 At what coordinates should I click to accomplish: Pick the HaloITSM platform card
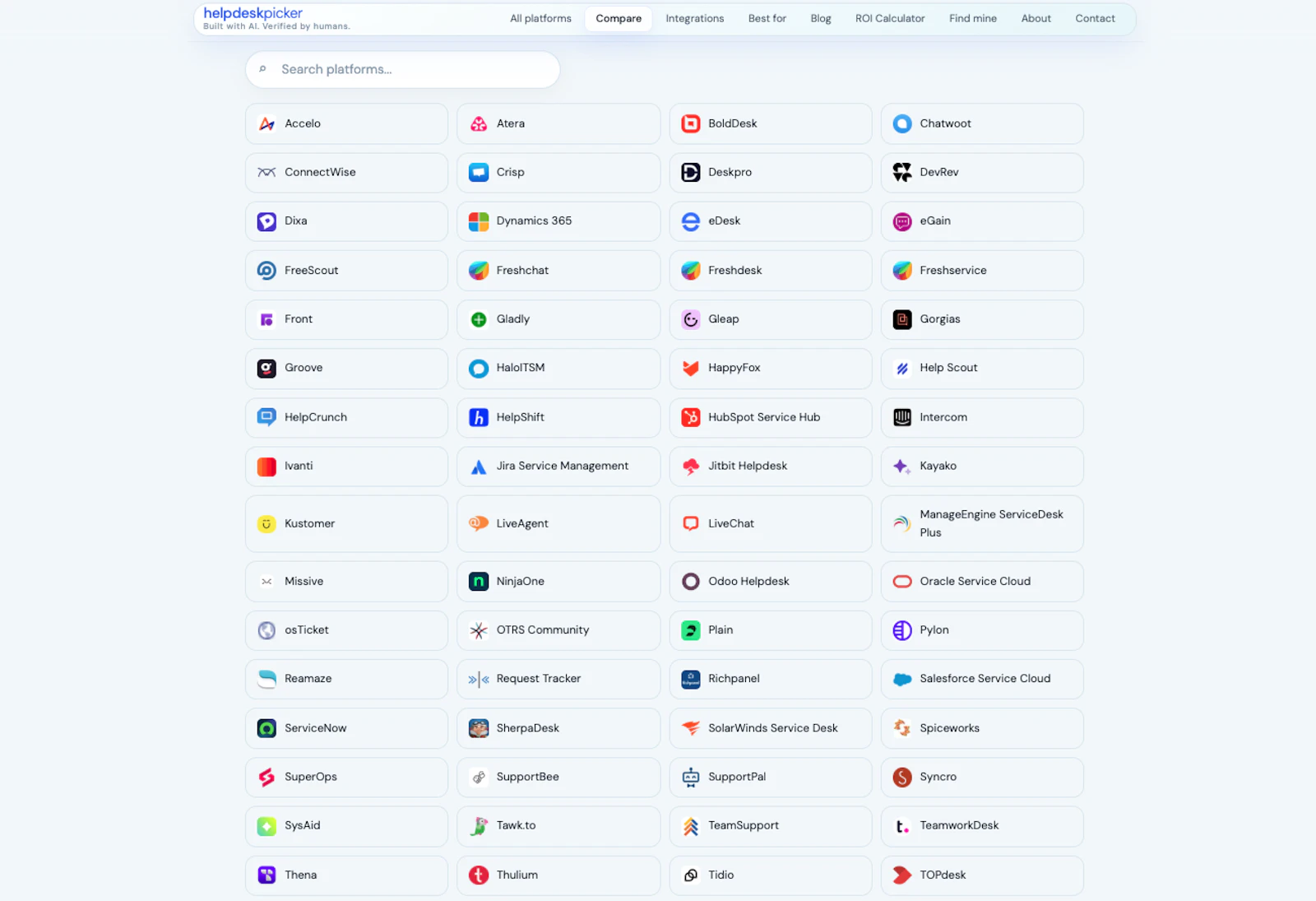click(x=558, y=368)
